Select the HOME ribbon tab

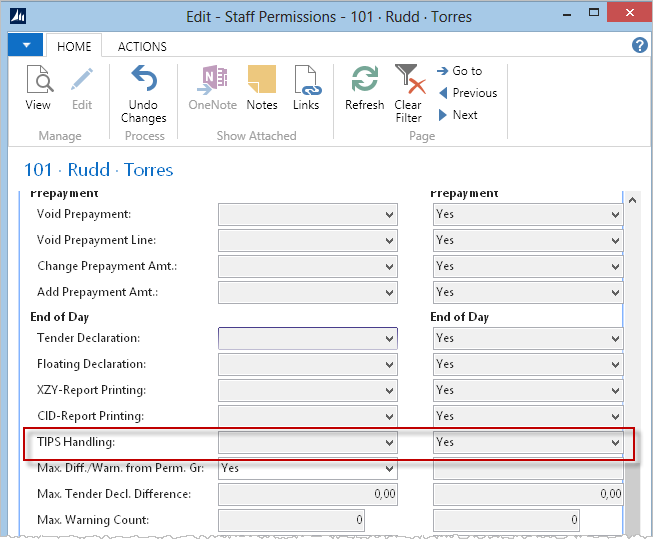[74, 47]
